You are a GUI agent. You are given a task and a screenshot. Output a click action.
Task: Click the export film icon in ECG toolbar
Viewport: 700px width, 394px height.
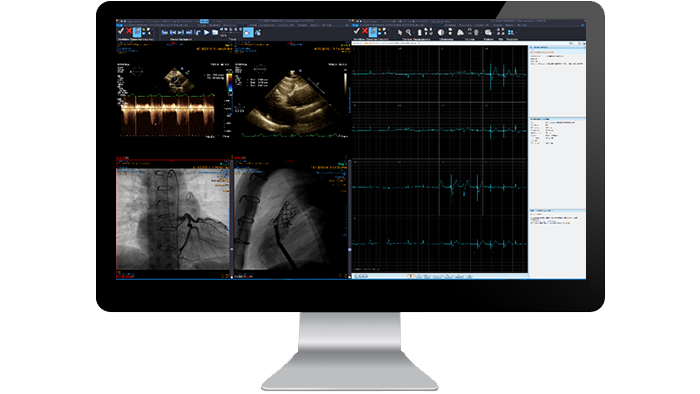(488, 33)
